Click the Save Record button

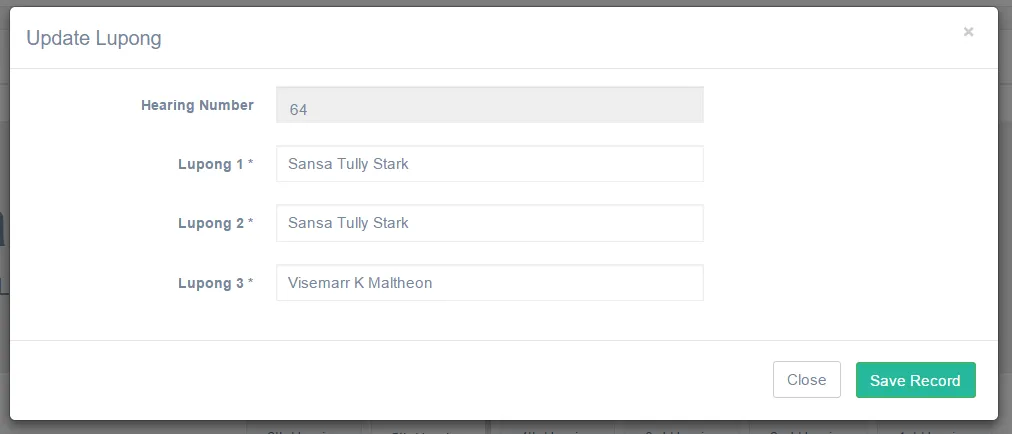(x=915, y=380)
